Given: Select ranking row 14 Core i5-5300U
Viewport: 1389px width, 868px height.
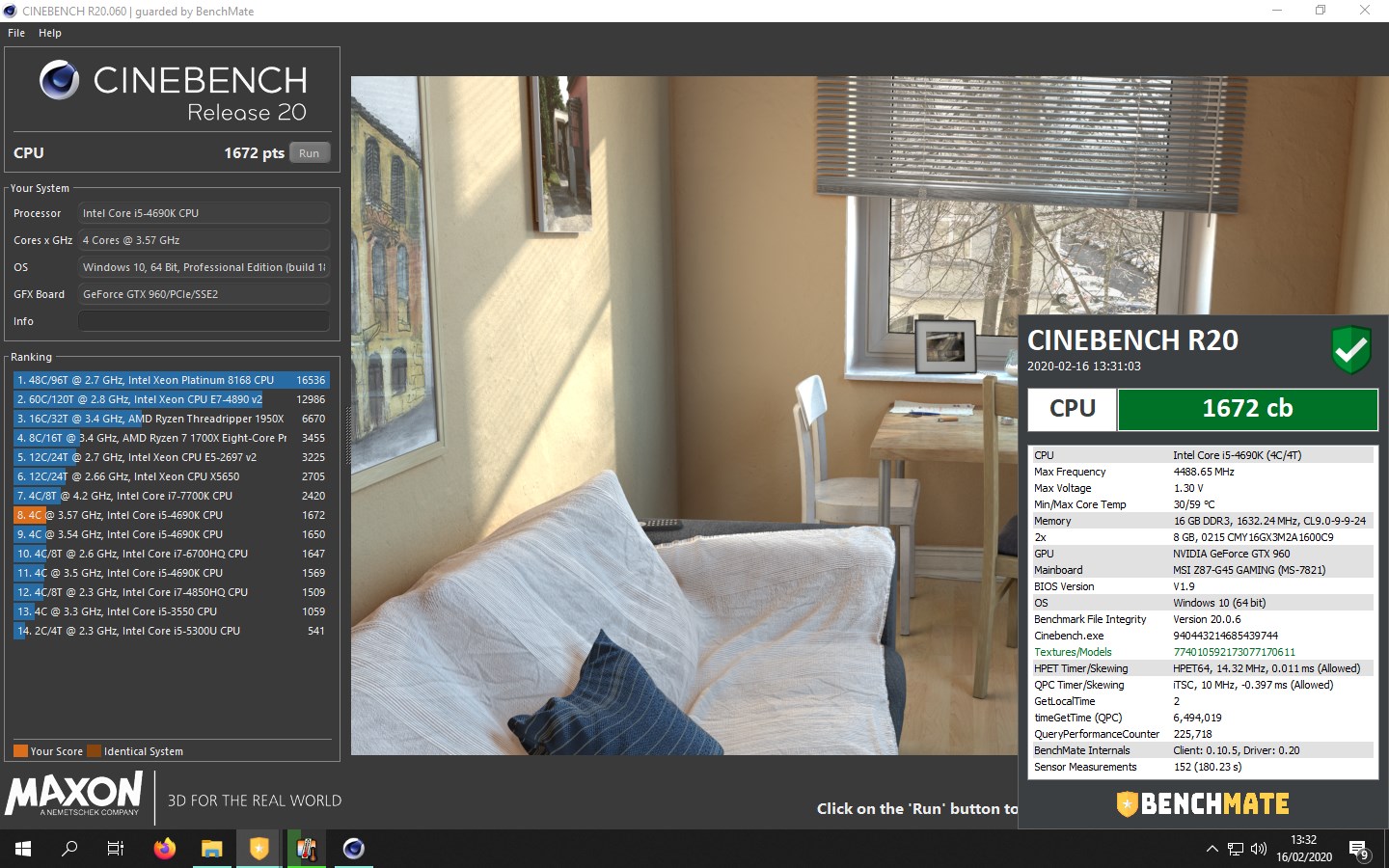Looking at the screenshot, I should point(172,631).
